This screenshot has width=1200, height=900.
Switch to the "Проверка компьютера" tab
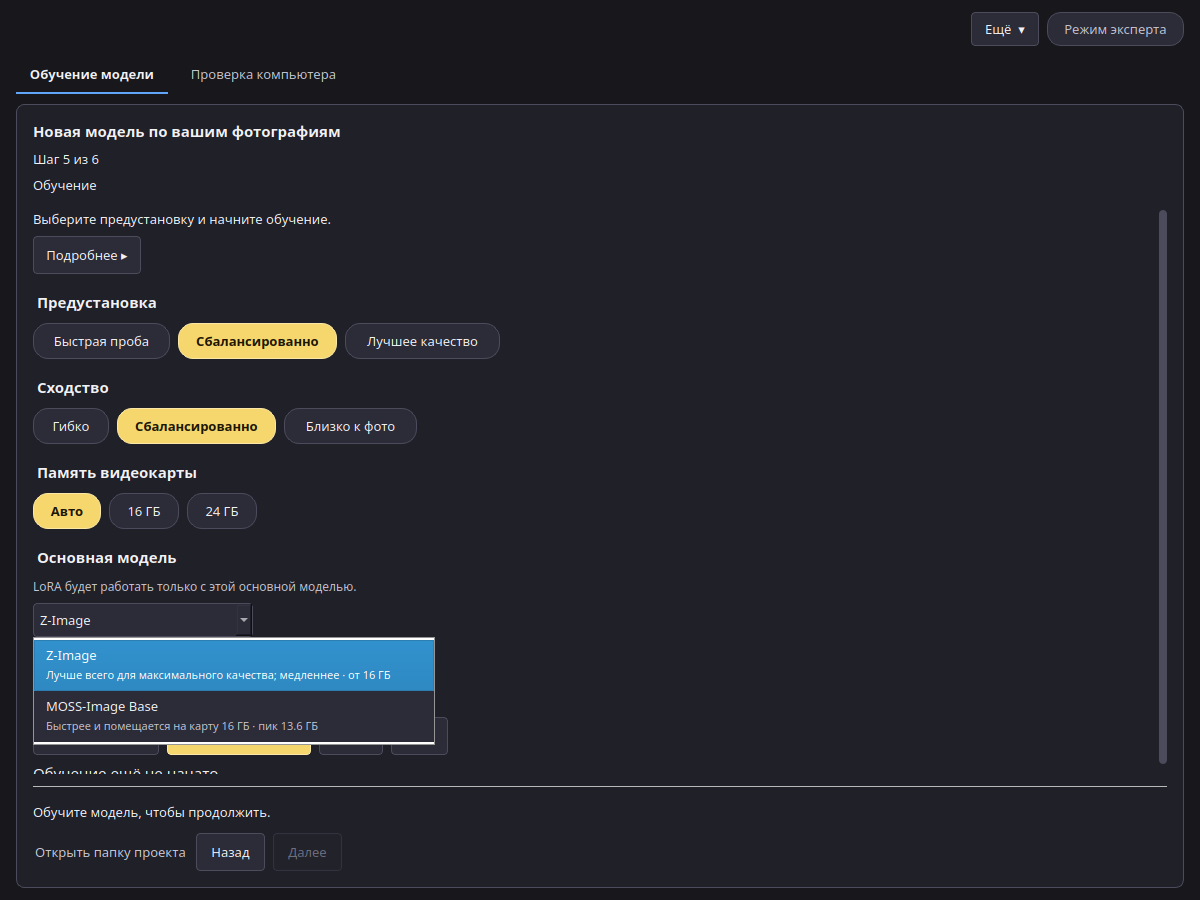[263, 74]
